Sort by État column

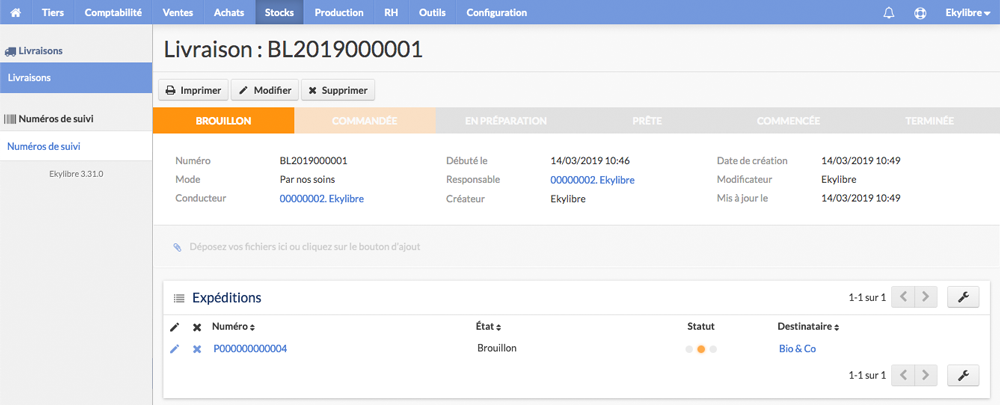489,327
